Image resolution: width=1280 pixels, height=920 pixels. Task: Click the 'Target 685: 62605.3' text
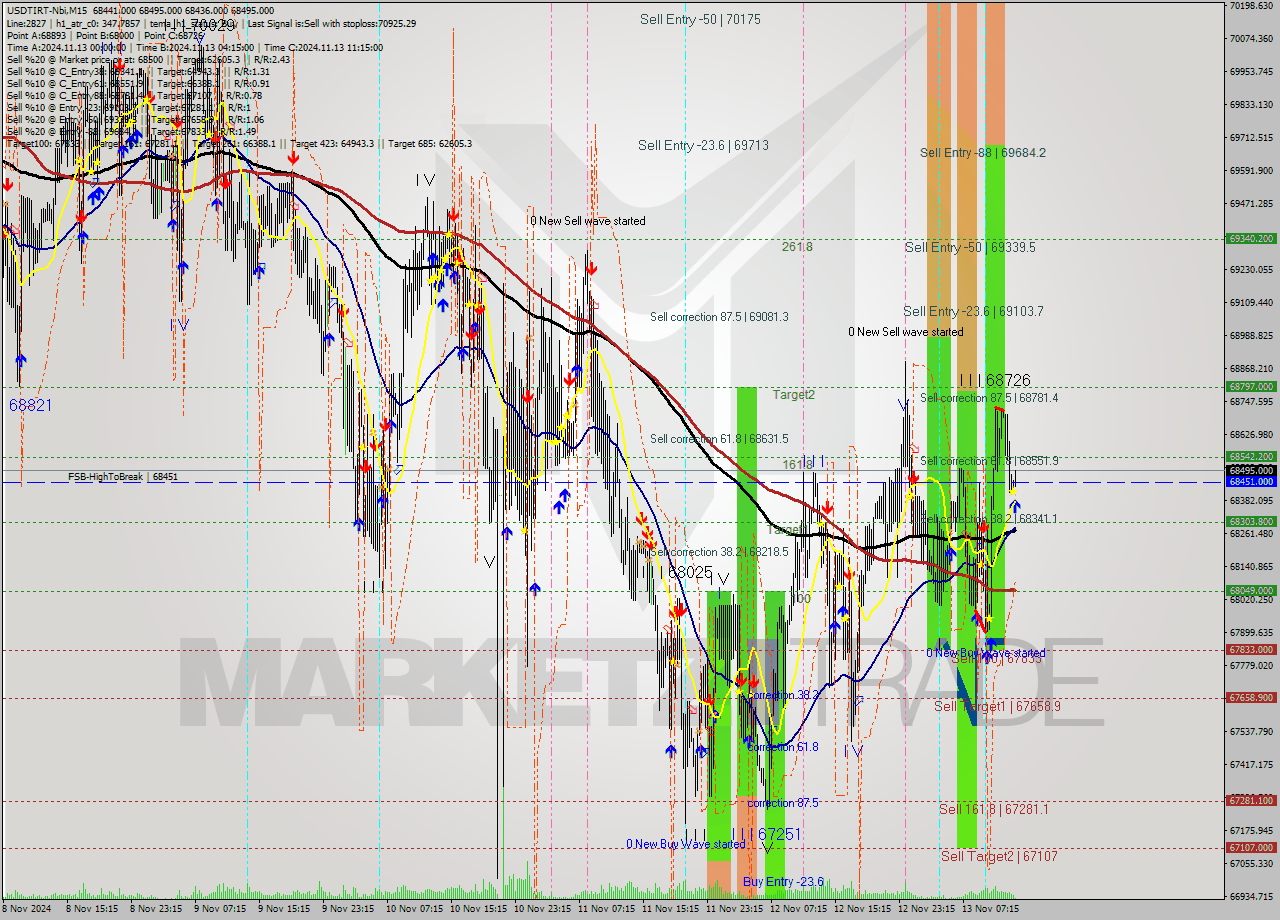430,143
